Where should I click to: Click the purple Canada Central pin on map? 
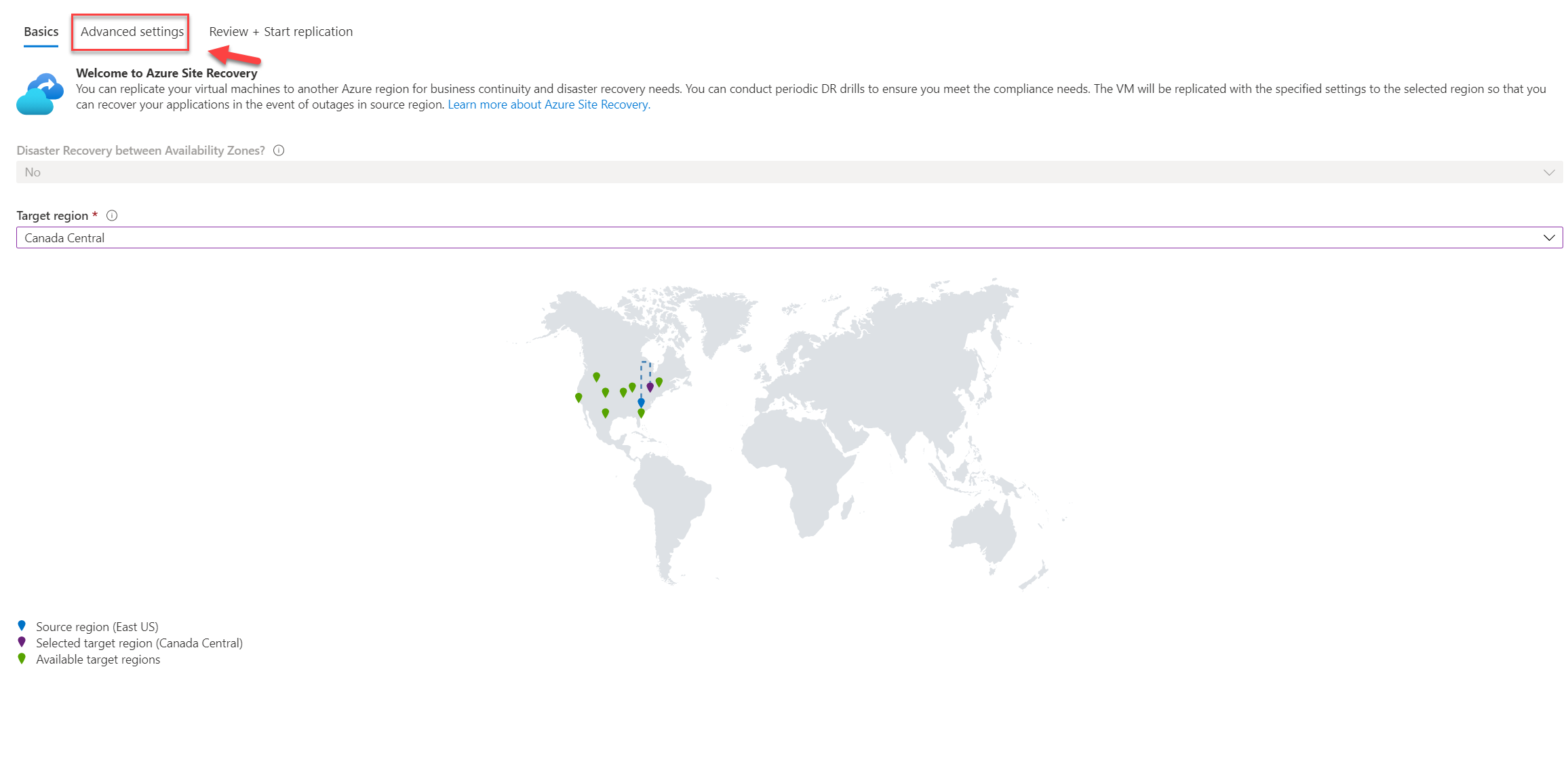pos(650,387)
